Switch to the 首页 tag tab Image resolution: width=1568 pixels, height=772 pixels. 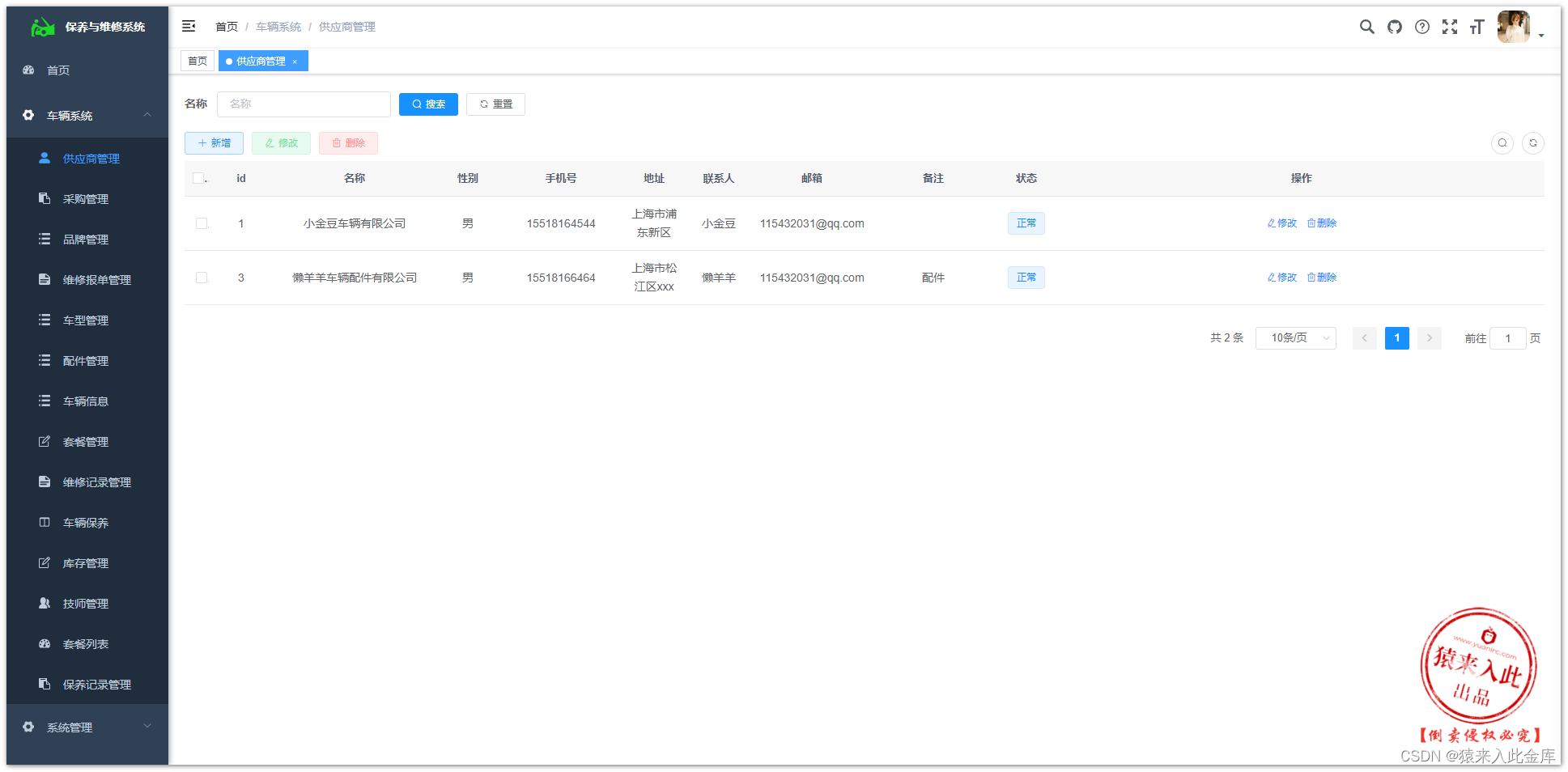point(198,61)
